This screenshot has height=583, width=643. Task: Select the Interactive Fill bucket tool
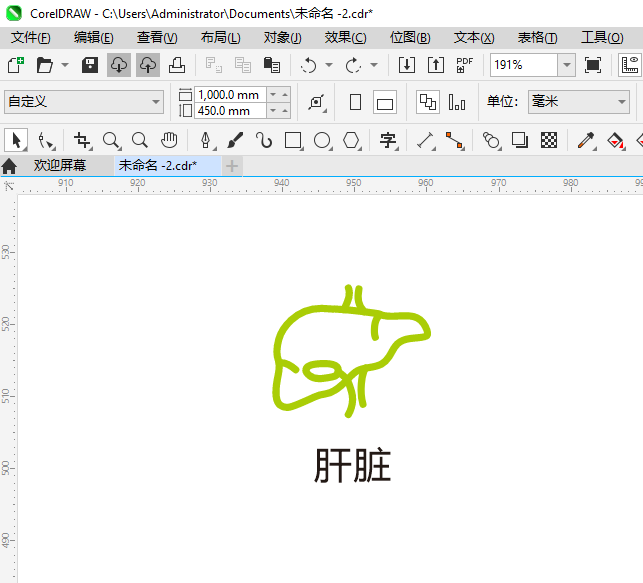tap(616, 141)
